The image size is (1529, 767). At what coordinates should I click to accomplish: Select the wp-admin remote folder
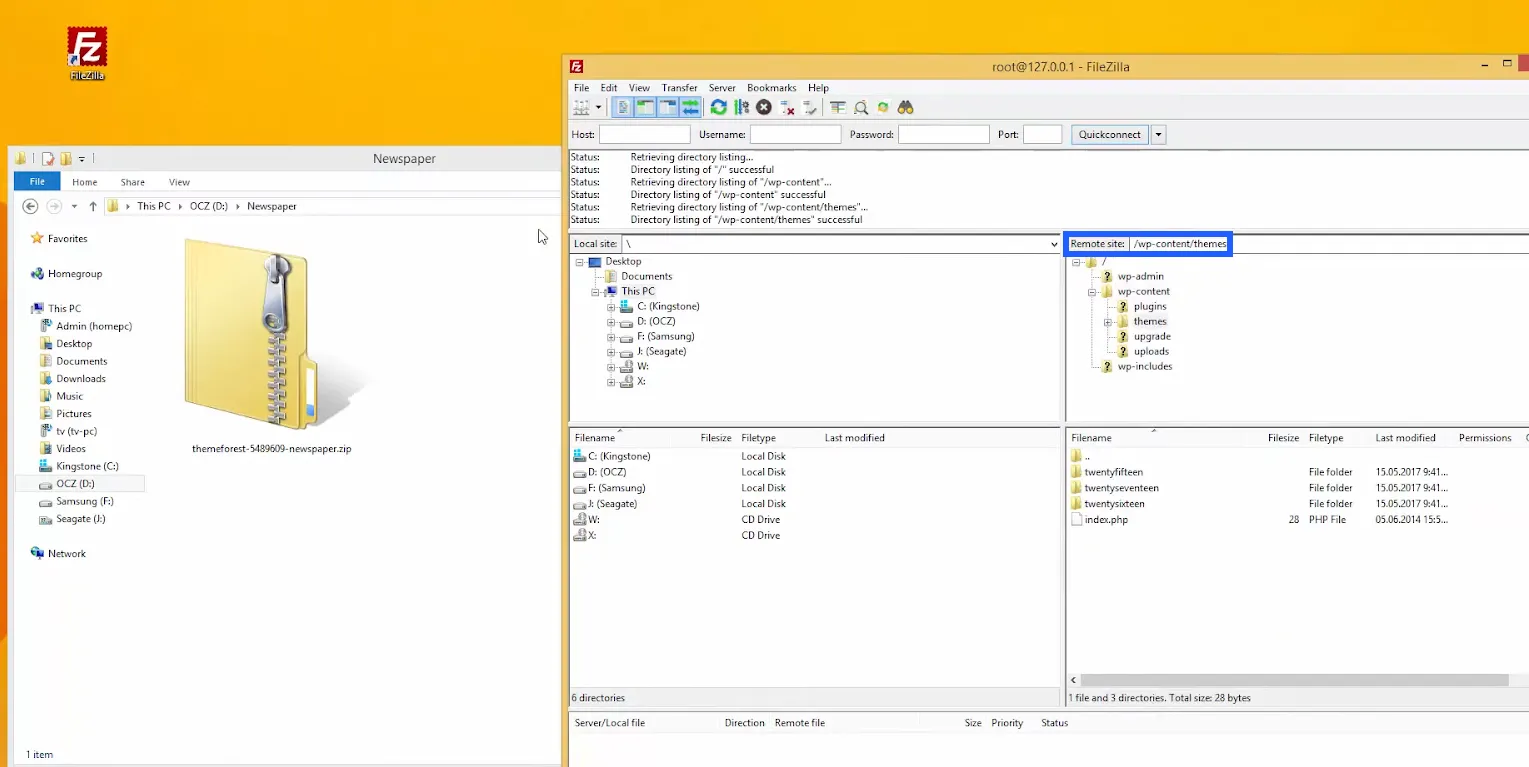[1140, 276]
